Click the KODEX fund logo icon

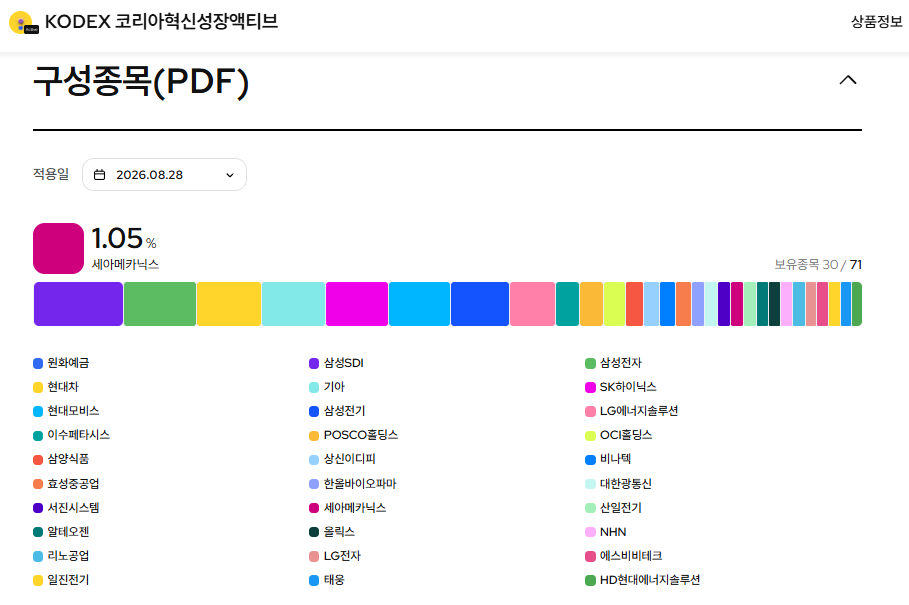23,23
